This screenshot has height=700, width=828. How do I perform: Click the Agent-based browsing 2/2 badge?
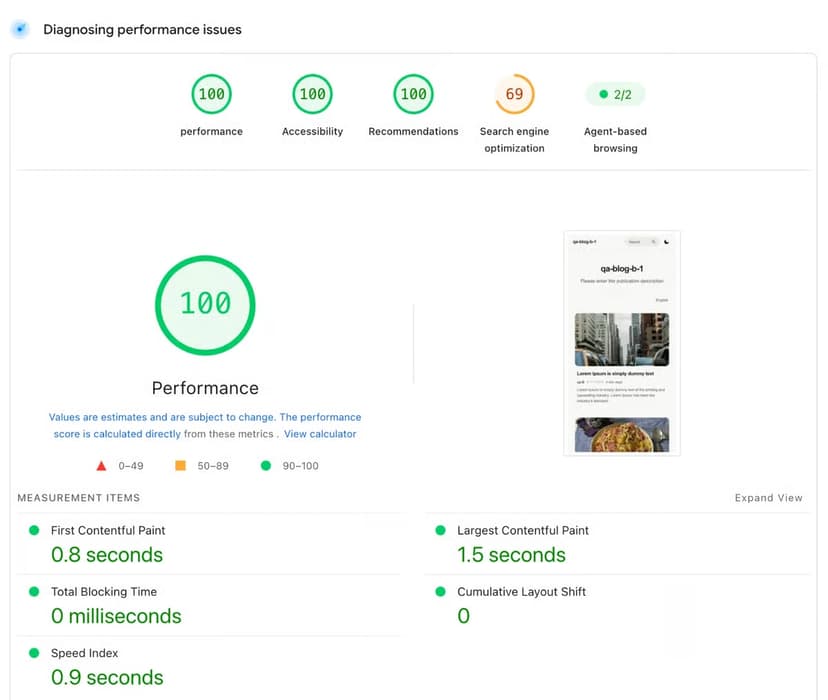[x=615, y=94]
